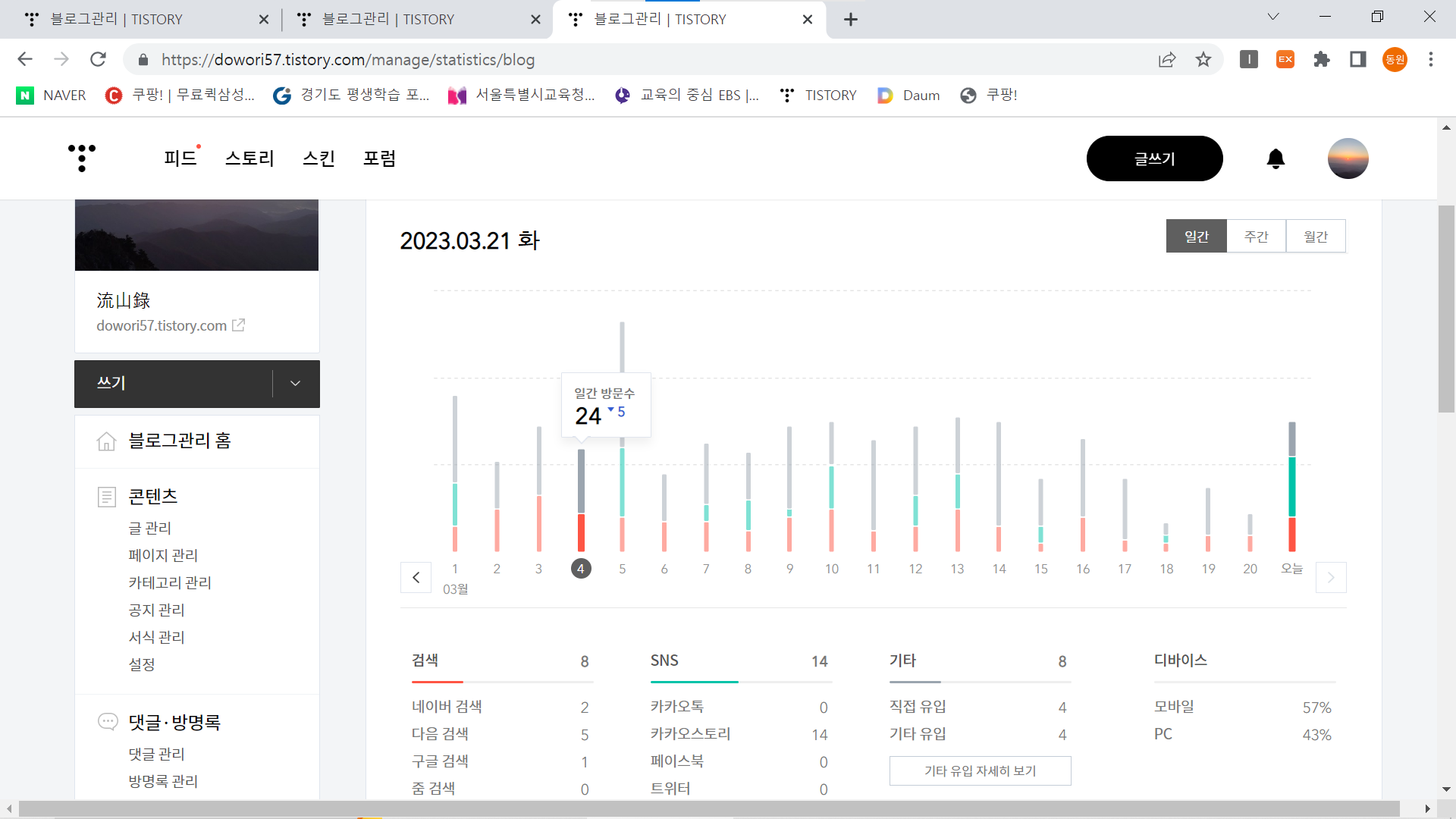Open the browser tab search chevron
Viewport: 1456px width, 819px height.
1273,17
